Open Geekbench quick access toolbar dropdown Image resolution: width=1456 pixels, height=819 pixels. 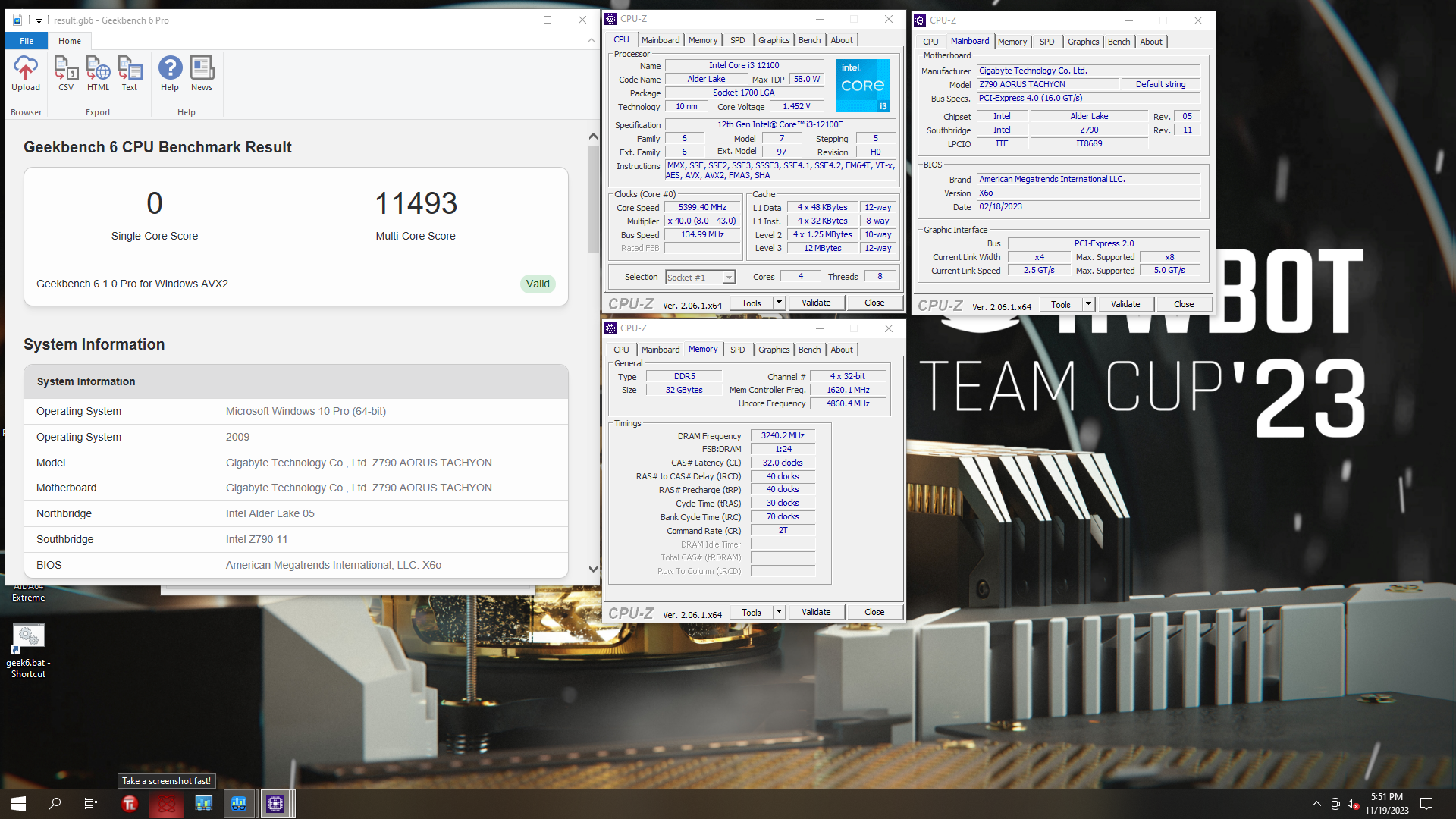click(x=39, y=20)
